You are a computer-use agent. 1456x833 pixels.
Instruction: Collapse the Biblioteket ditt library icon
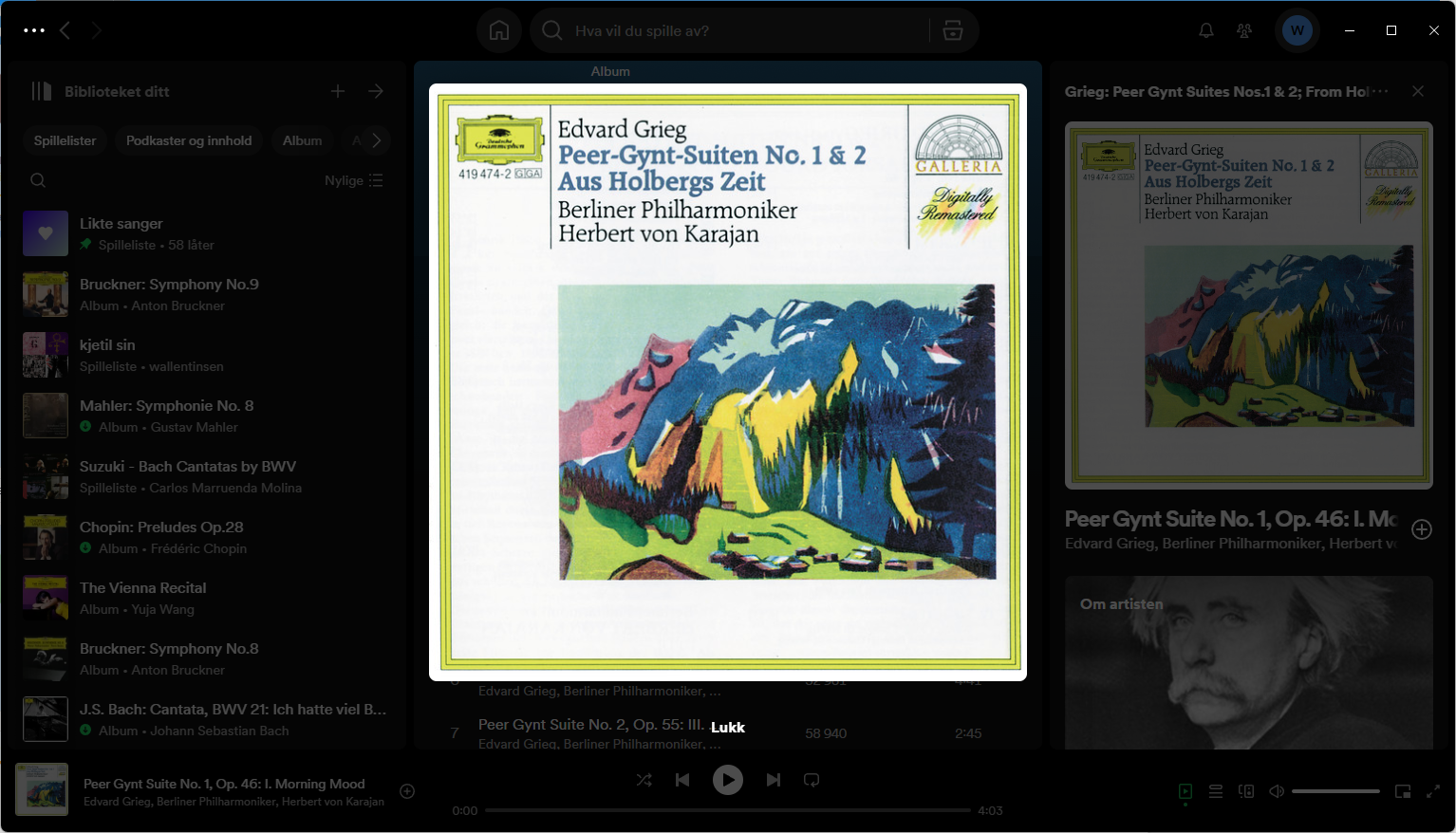tap(41, 91)
